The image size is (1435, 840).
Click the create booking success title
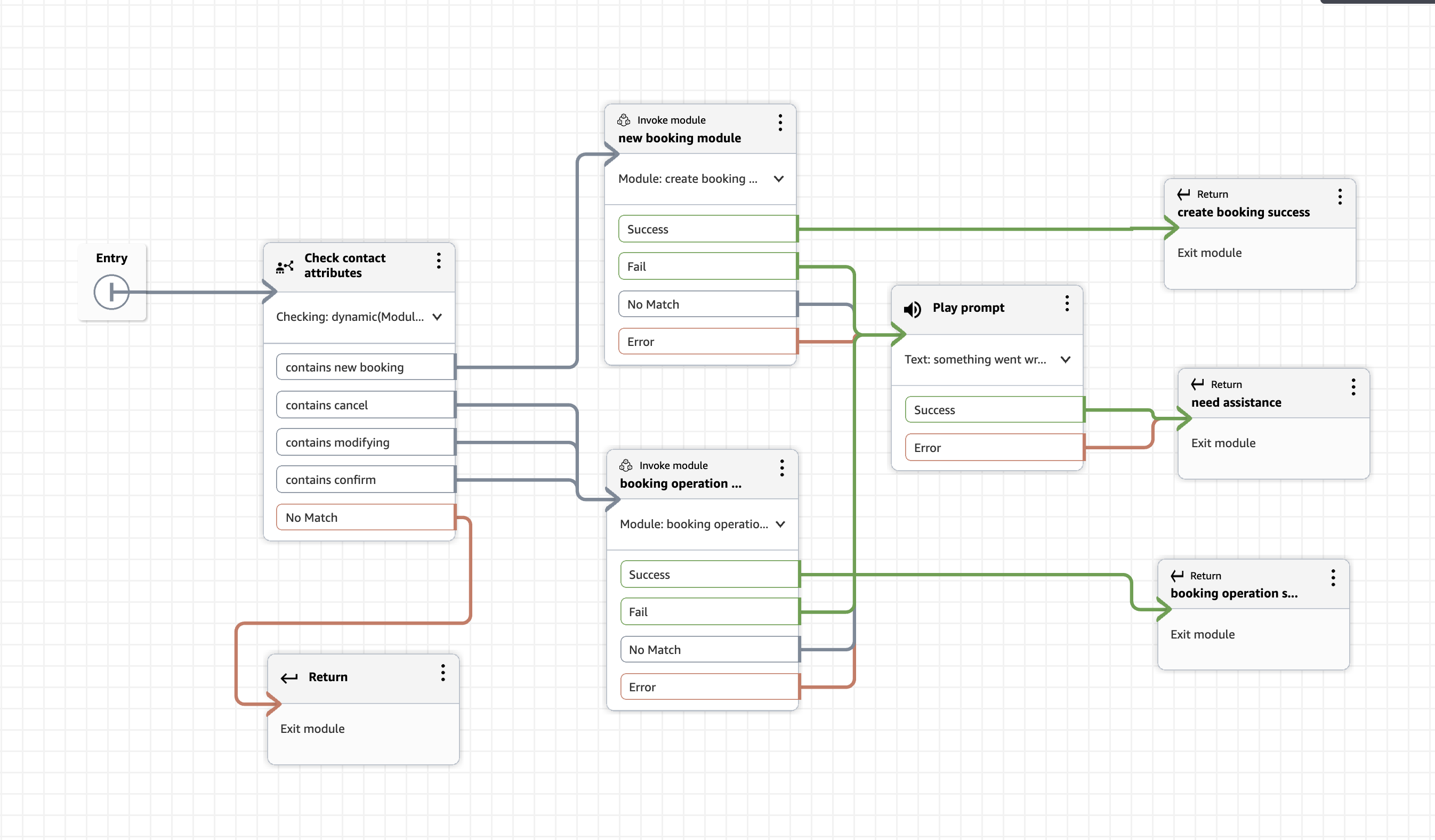(1244, 212)
